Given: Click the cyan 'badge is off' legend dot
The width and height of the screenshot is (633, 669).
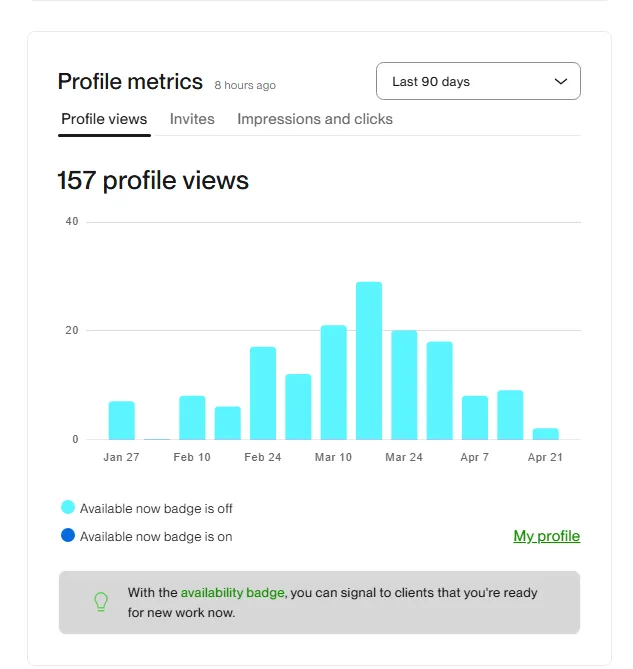Looking at the screenshot, I should pos(68,508).
